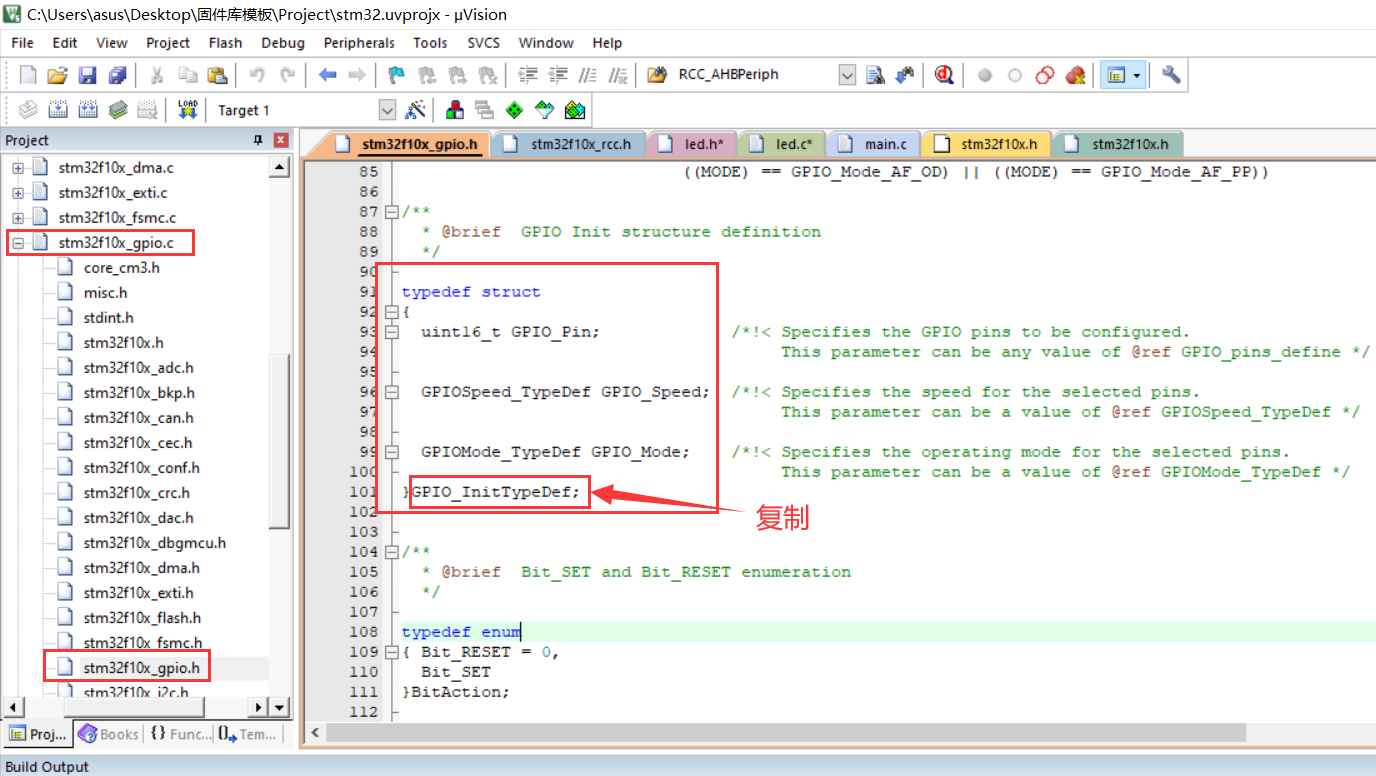Switch to the stm32f10x_rcc.h tab
Screen dimensions: 1376x776
click(x=568, y=144)
